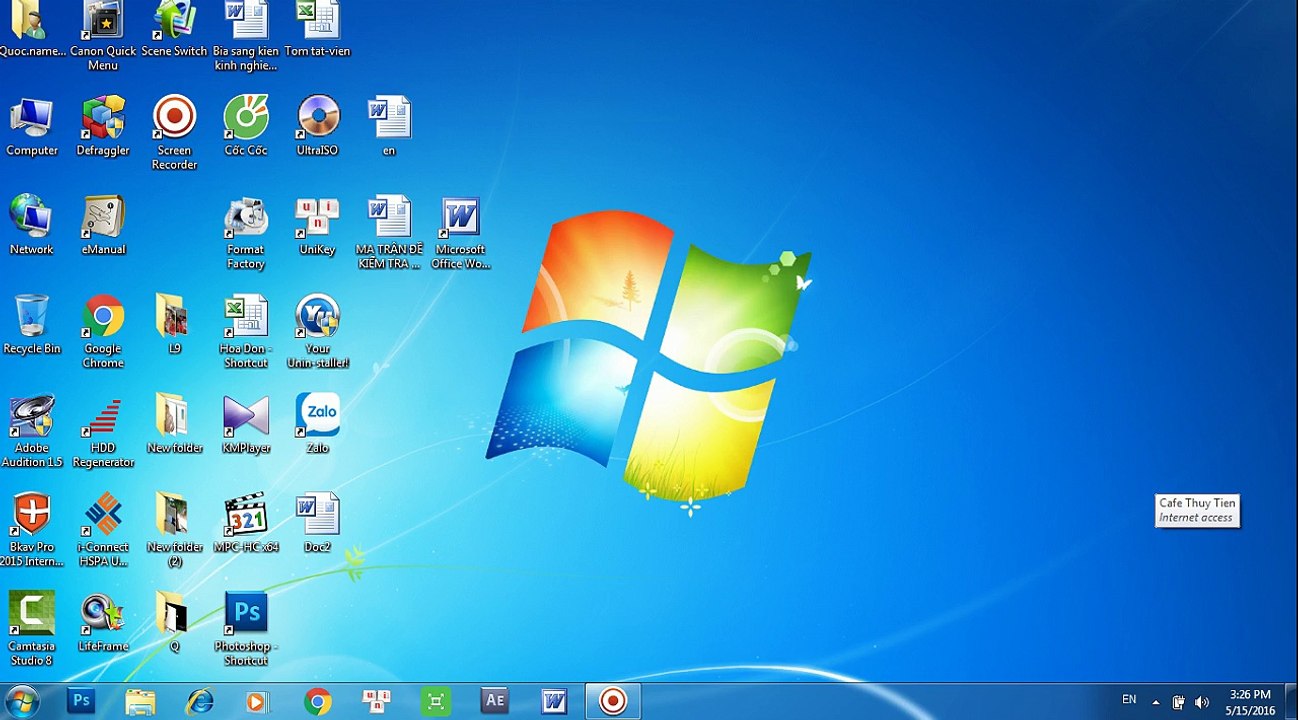Select the Bia sang kien Word document
Image resolution: width=1298 pixels, height=720 pixels.
(x=246, y=36)
